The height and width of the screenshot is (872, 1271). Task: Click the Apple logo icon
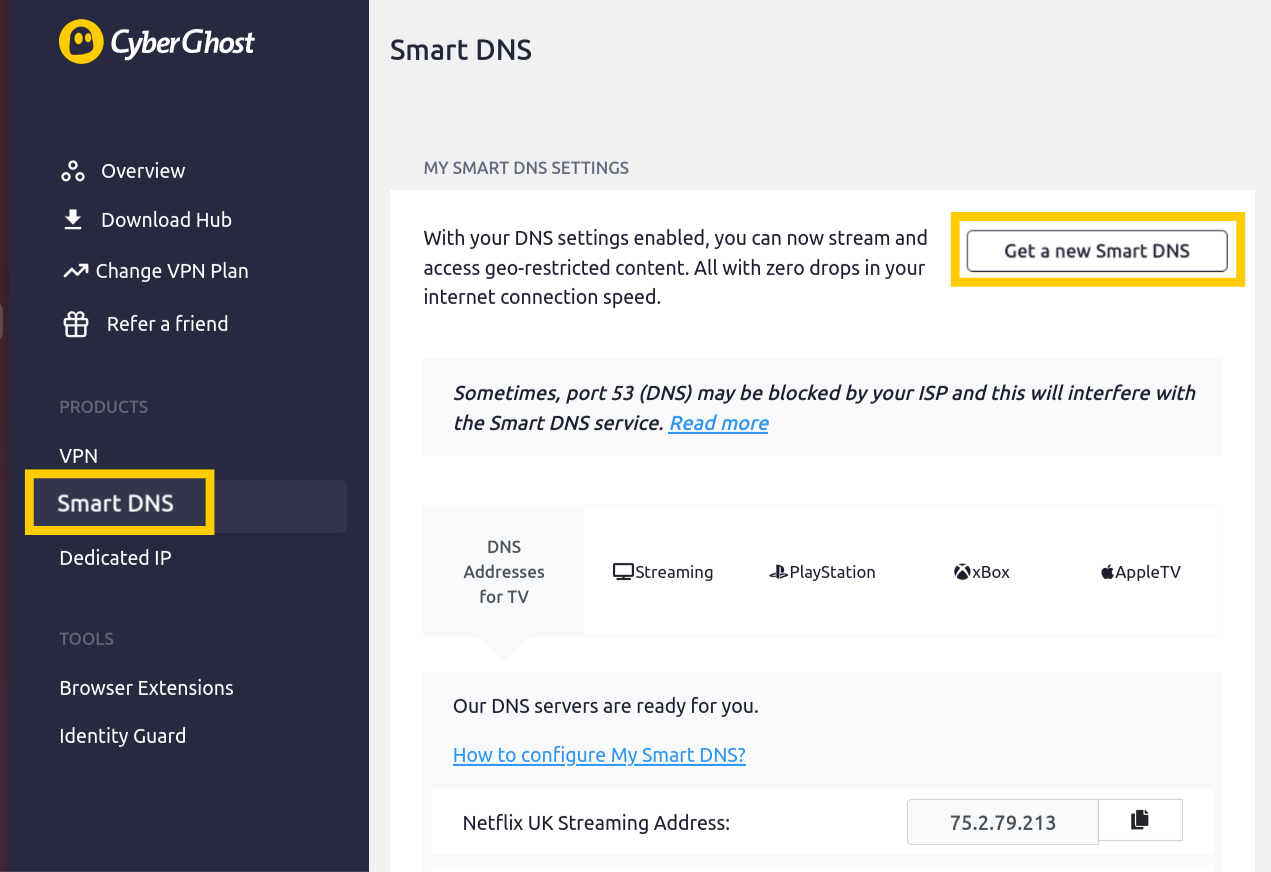(x=1107, y=572)
